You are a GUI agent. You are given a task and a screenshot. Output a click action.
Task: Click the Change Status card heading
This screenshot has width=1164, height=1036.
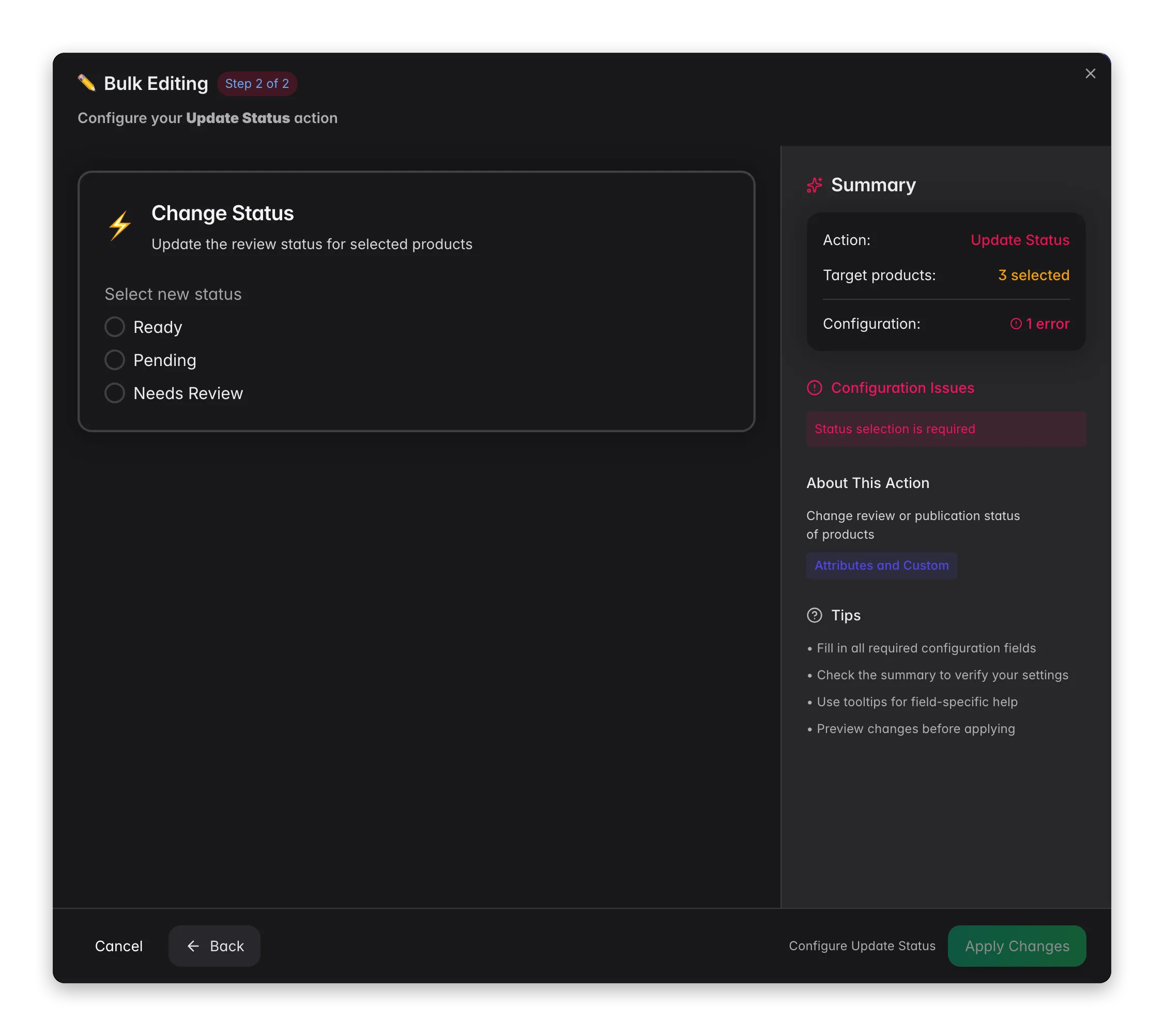click(x=223, y=214)
